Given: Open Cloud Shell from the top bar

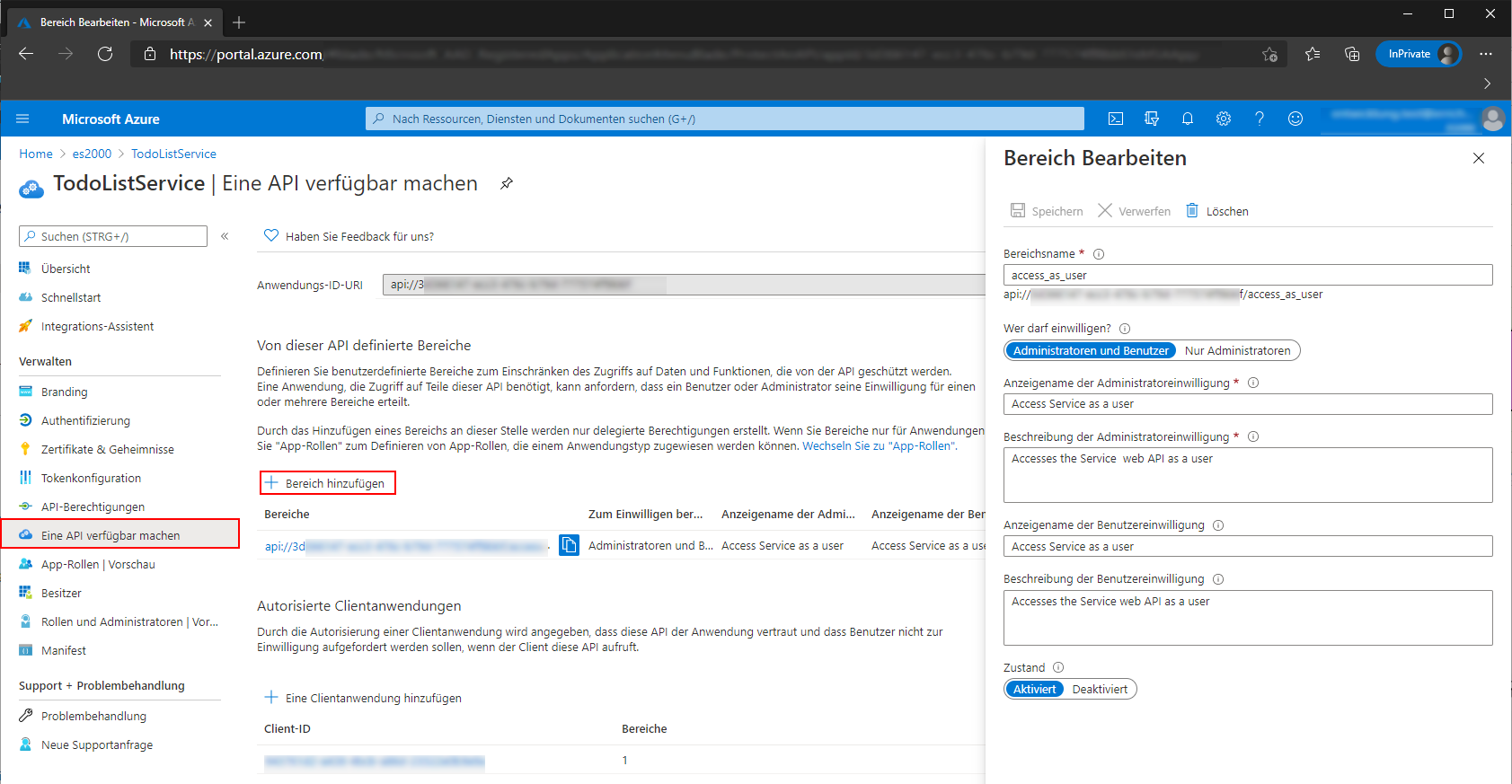Looking at the screenshot, I should (1116, 119).
